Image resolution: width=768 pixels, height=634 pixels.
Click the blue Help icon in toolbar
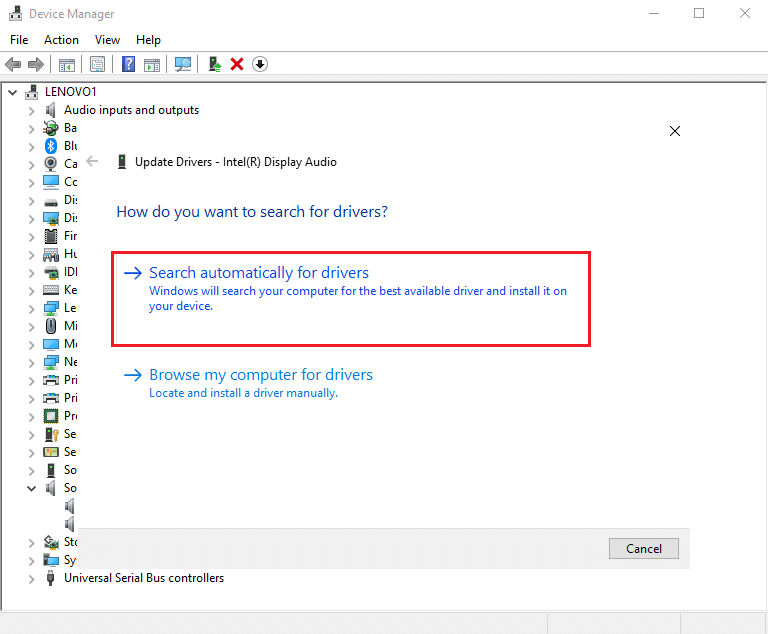[129, 64]
